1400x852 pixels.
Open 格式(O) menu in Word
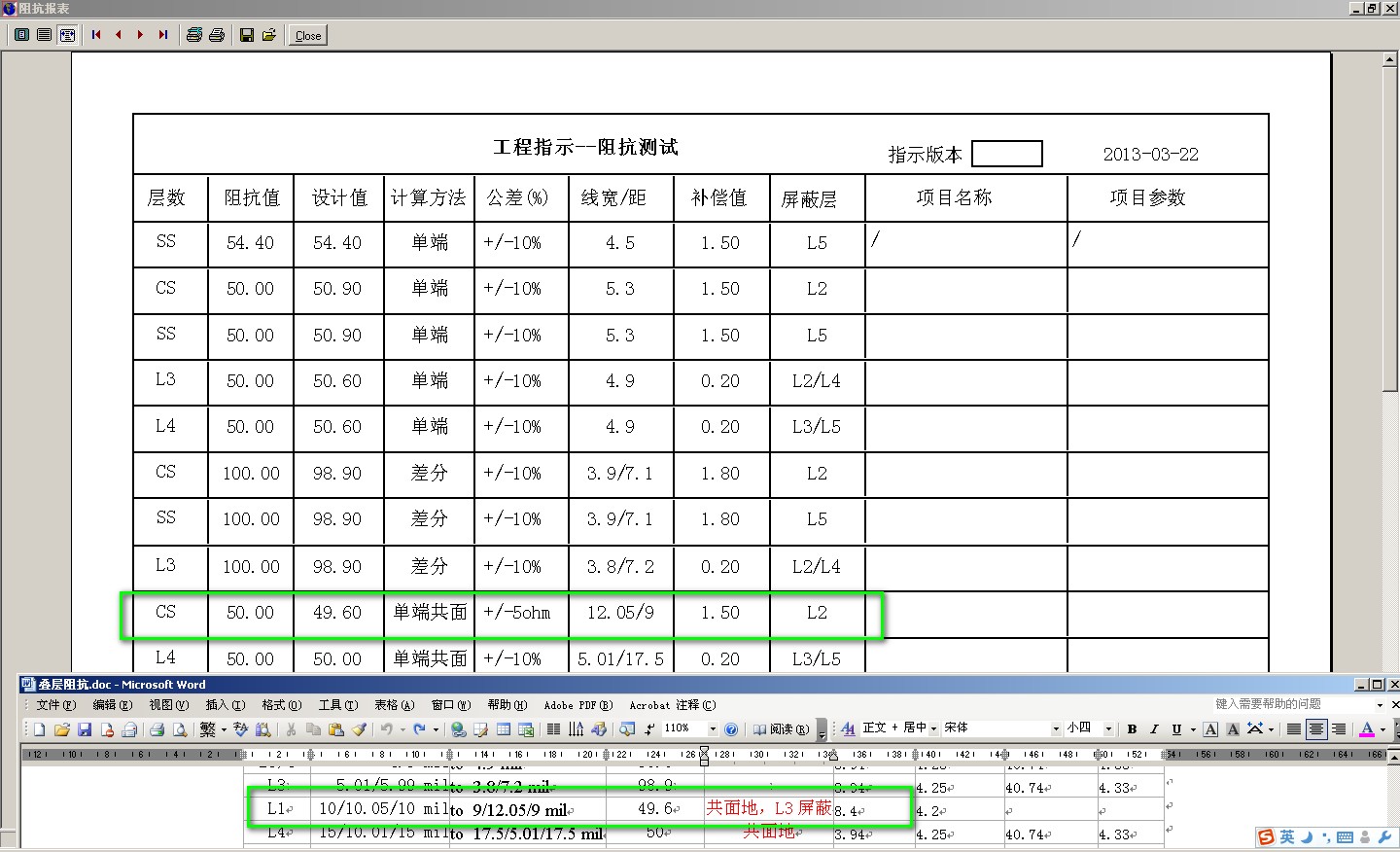pos(281,705)
